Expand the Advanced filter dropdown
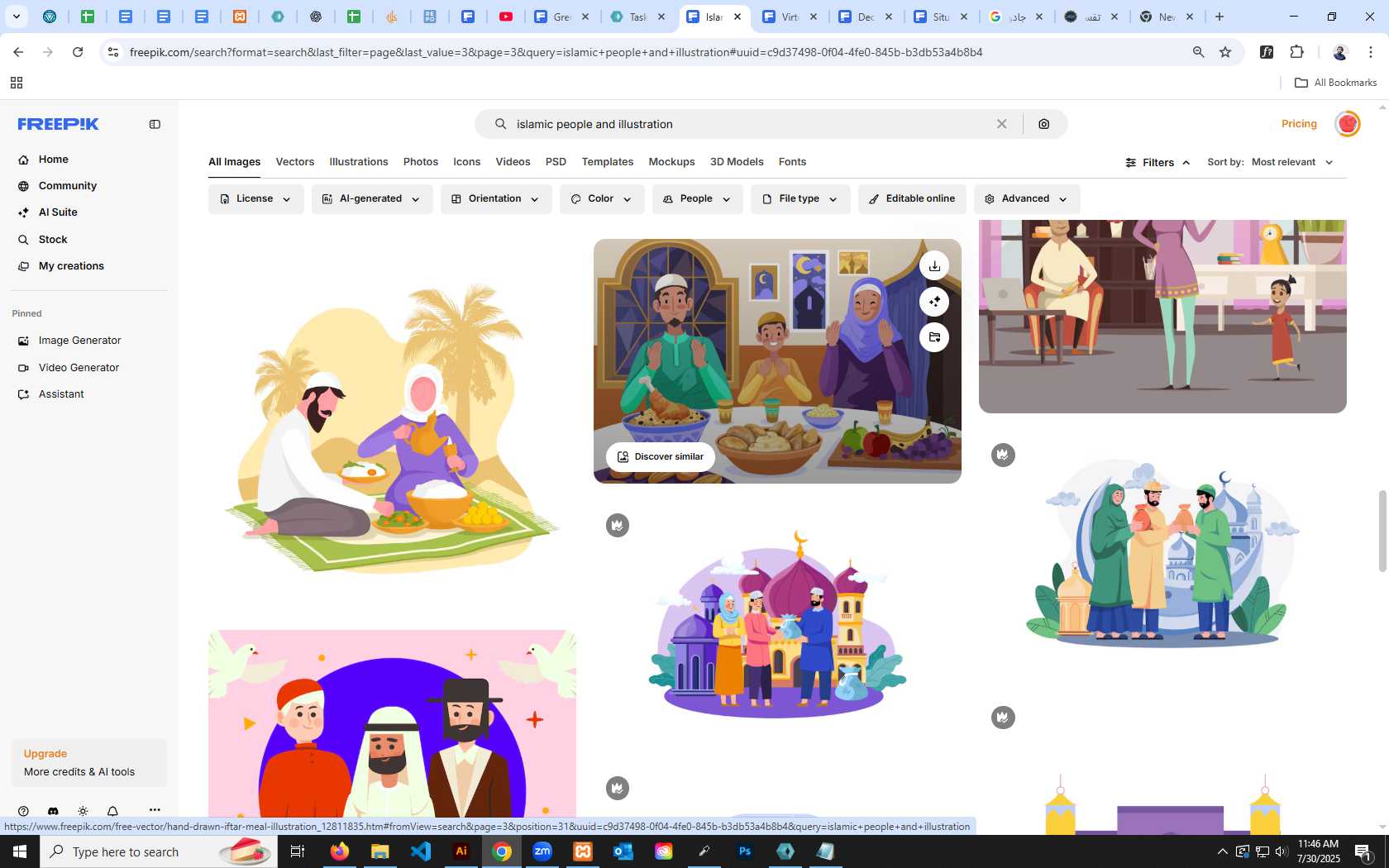The width and height of the screenshot is (1389, 868). pyautogui.click(x=1027, y=199)
